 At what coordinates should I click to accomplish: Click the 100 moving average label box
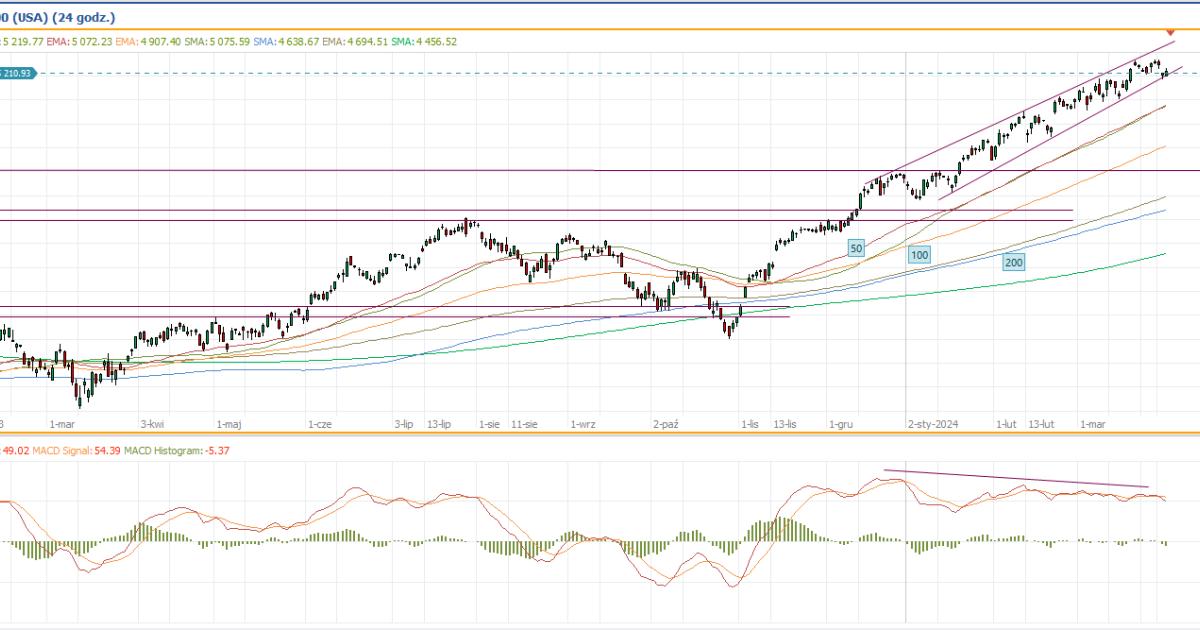(920, 255)
